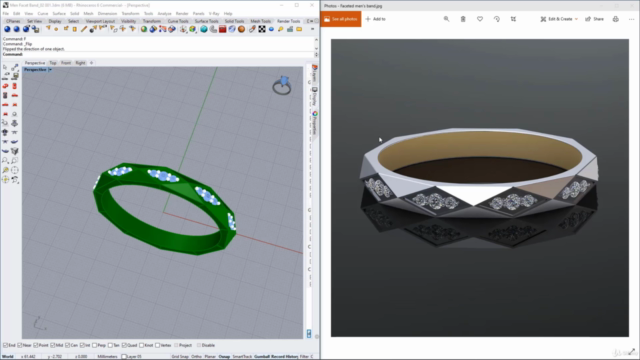Switch to the Right viewport tab
This screenshot has height=360, width=640.
(x=80, y=63)
